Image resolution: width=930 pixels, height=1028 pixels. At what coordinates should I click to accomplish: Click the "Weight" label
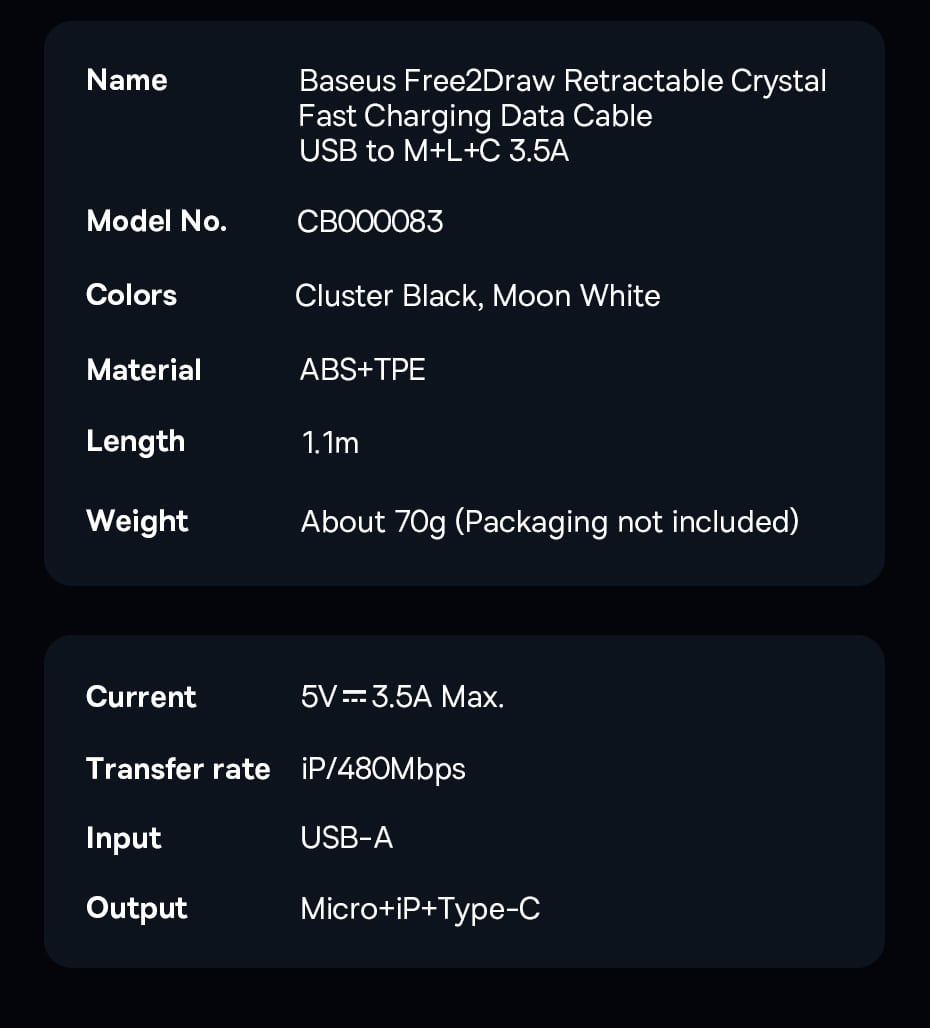(137, 521)
